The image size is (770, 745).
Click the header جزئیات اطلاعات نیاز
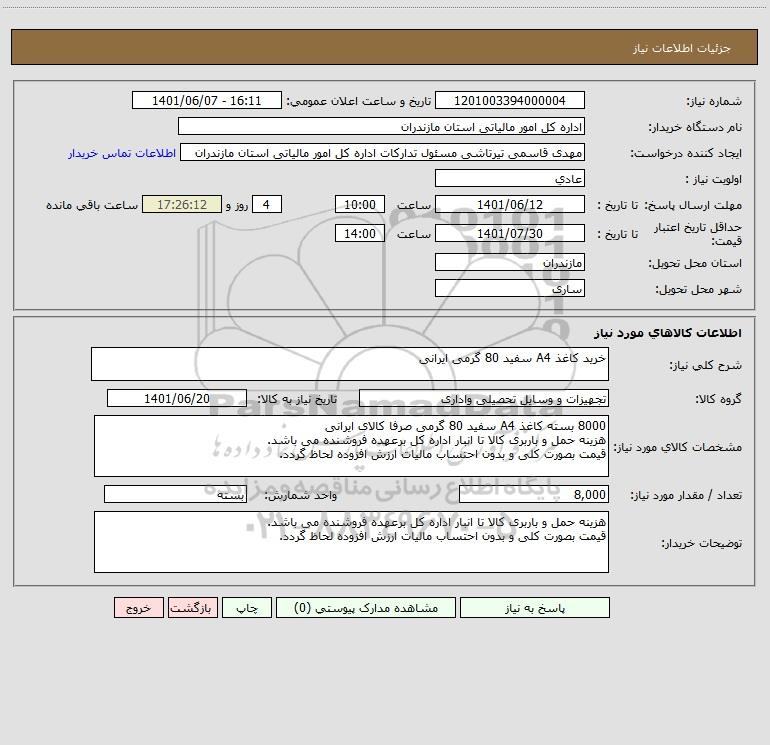click(682, 48)
